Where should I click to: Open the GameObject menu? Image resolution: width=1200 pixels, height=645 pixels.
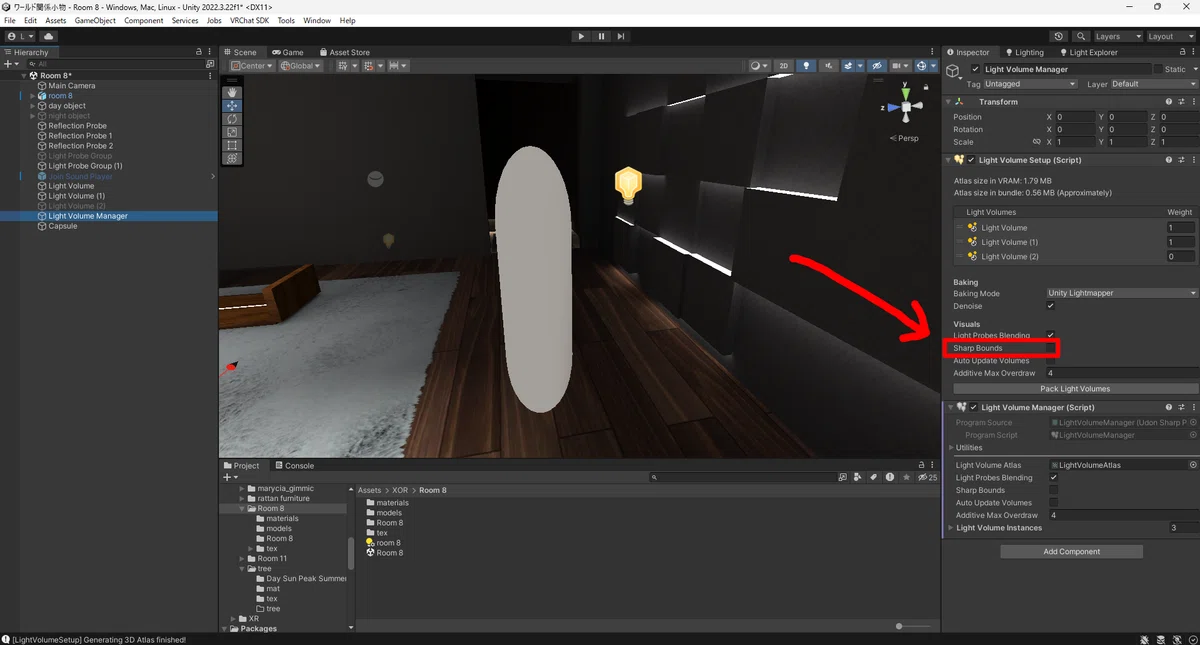click(x=95, y=20)
